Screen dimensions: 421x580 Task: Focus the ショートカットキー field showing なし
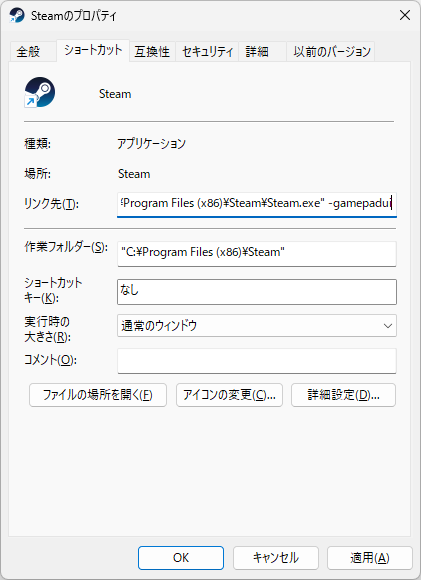(x=257, y=292)
